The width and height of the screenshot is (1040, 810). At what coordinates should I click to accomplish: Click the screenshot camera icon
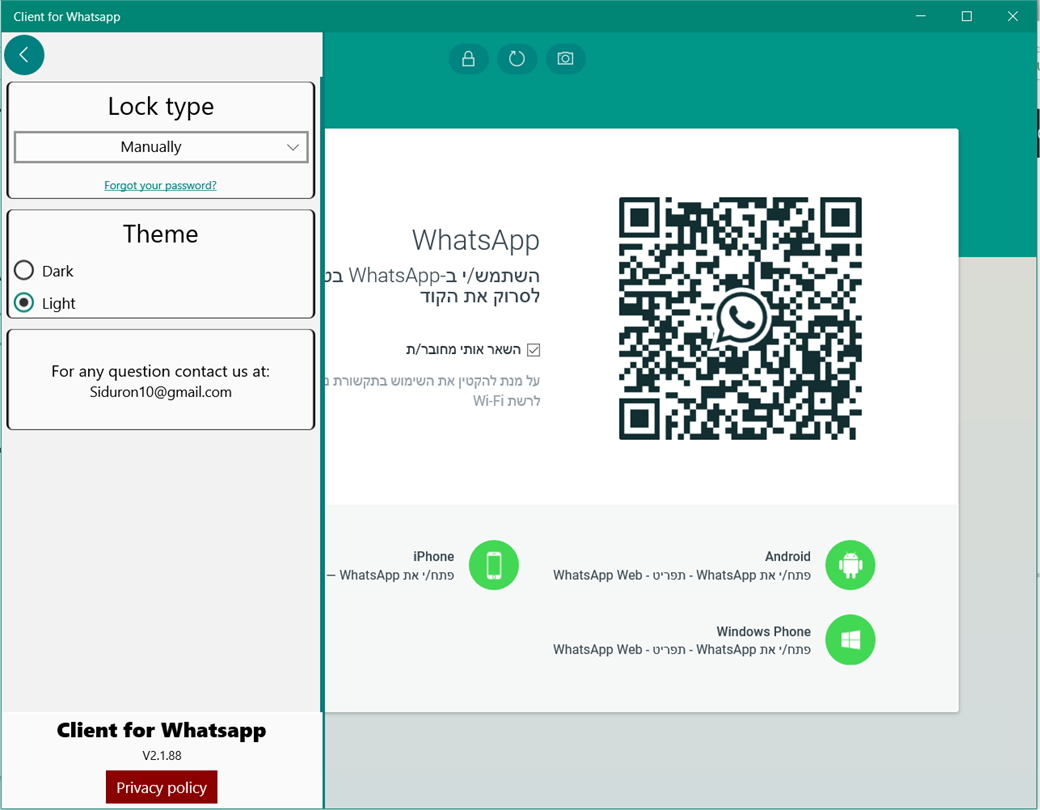[565, 59]
